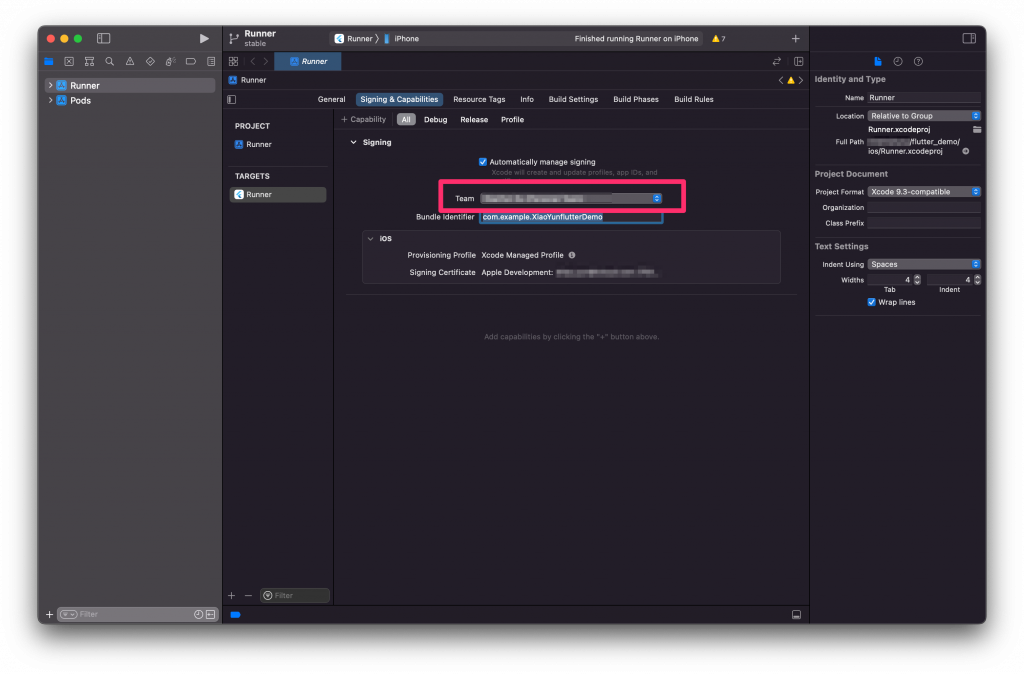Open the Location dropdown
This screenshot has height=674, width=1024.
pyautogui.click(x=924, y=116)
